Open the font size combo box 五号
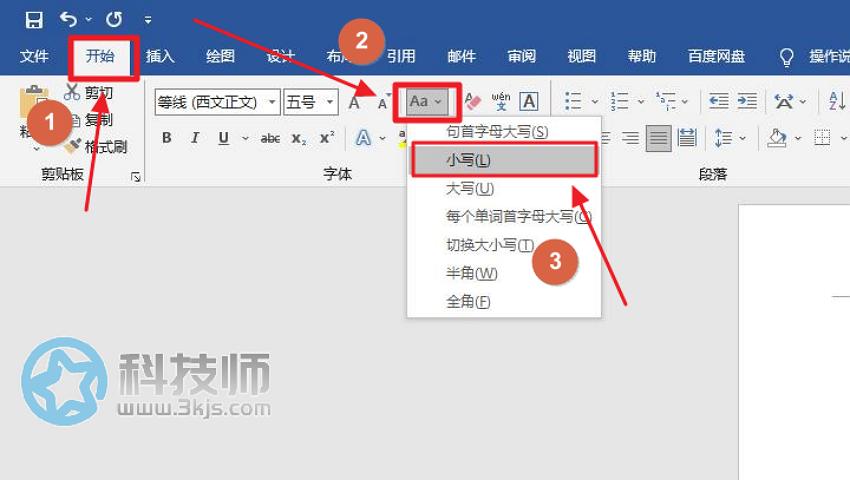 tap(311, 102)
